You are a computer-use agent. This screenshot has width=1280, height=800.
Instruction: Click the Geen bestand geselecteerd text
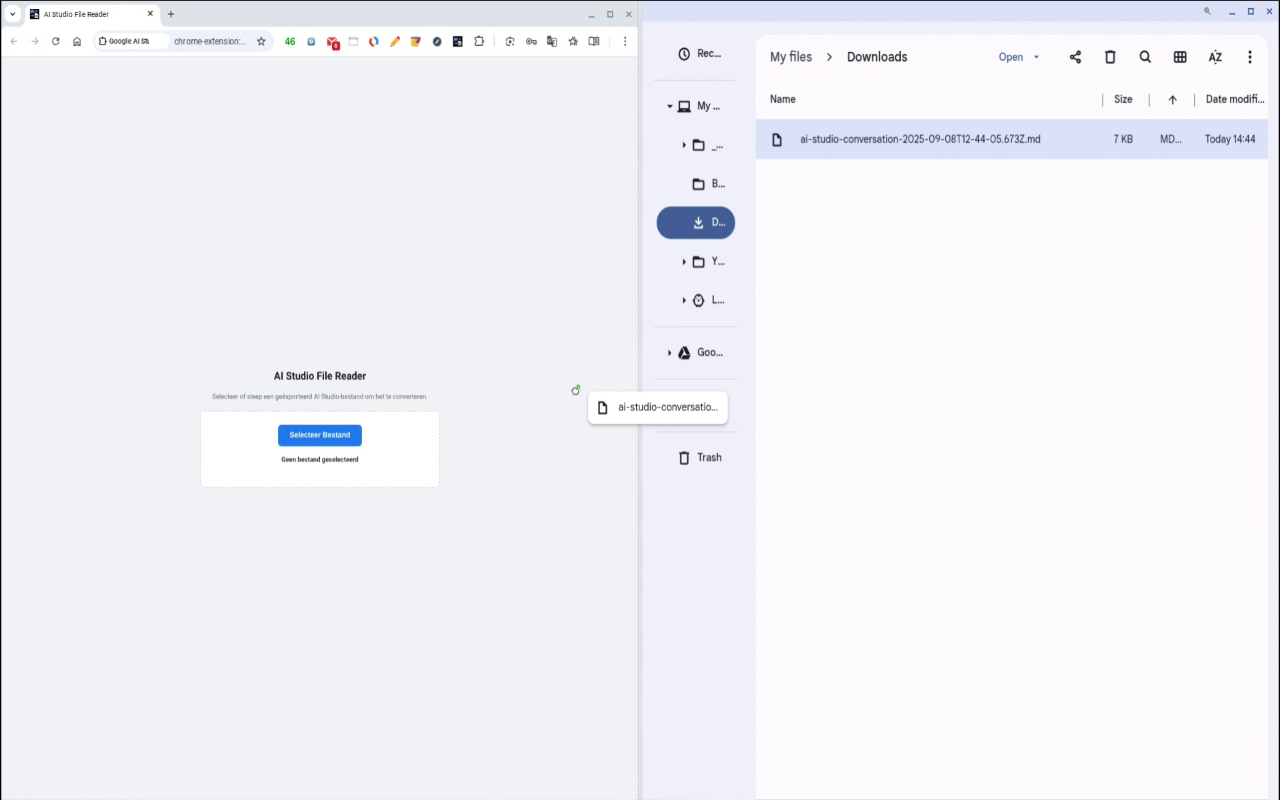pos(320,460)
